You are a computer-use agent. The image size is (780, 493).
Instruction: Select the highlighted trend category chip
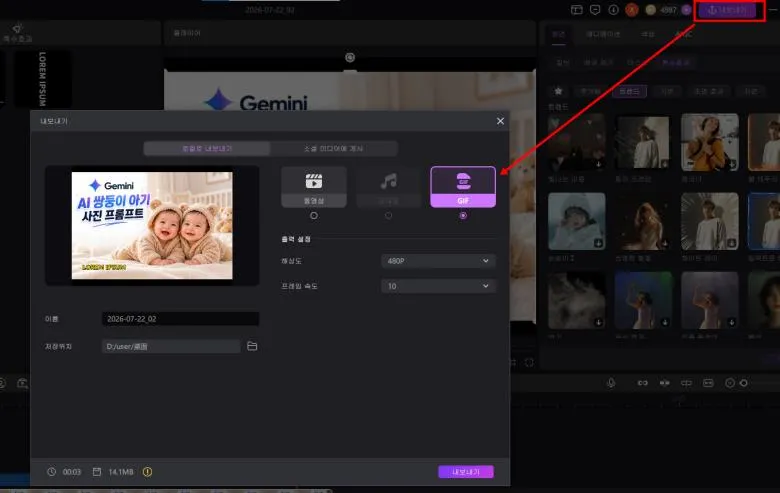pos(629,92)
